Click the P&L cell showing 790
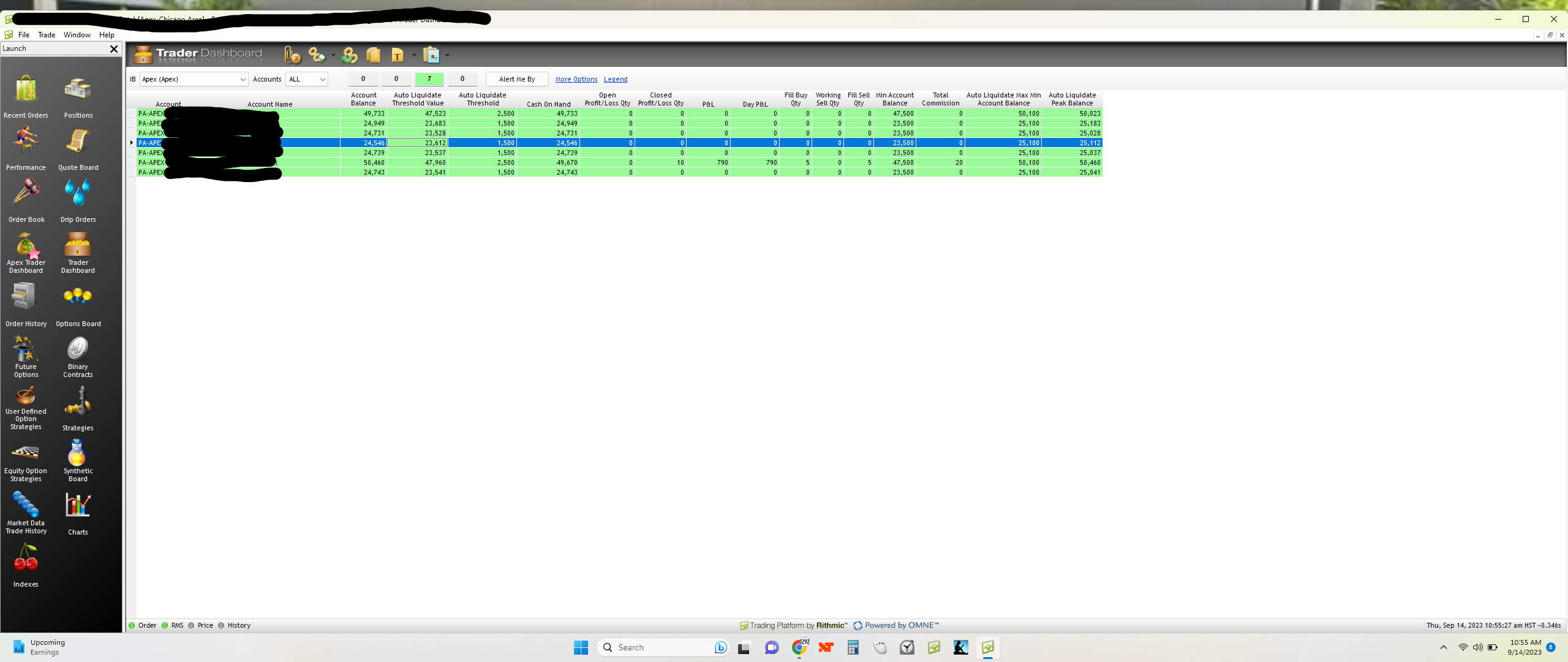 click(708, 162)
